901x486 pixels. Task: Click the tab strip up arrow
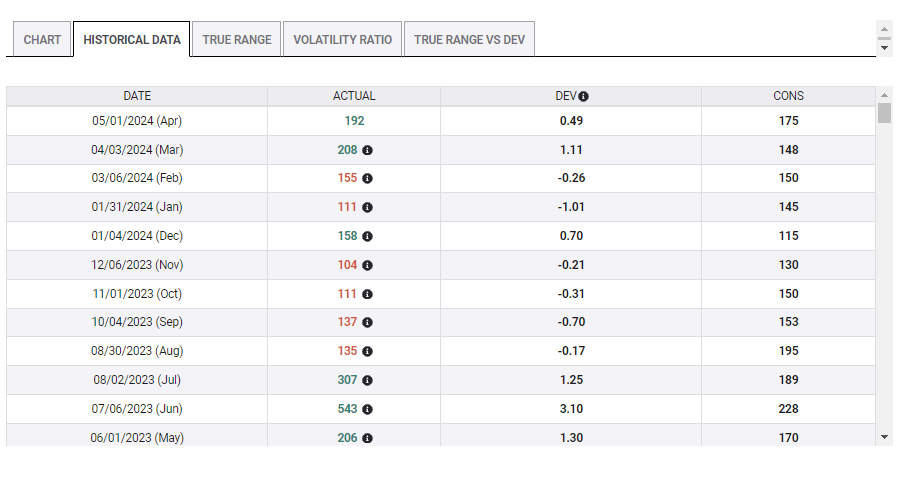click(x=884, y=30)
